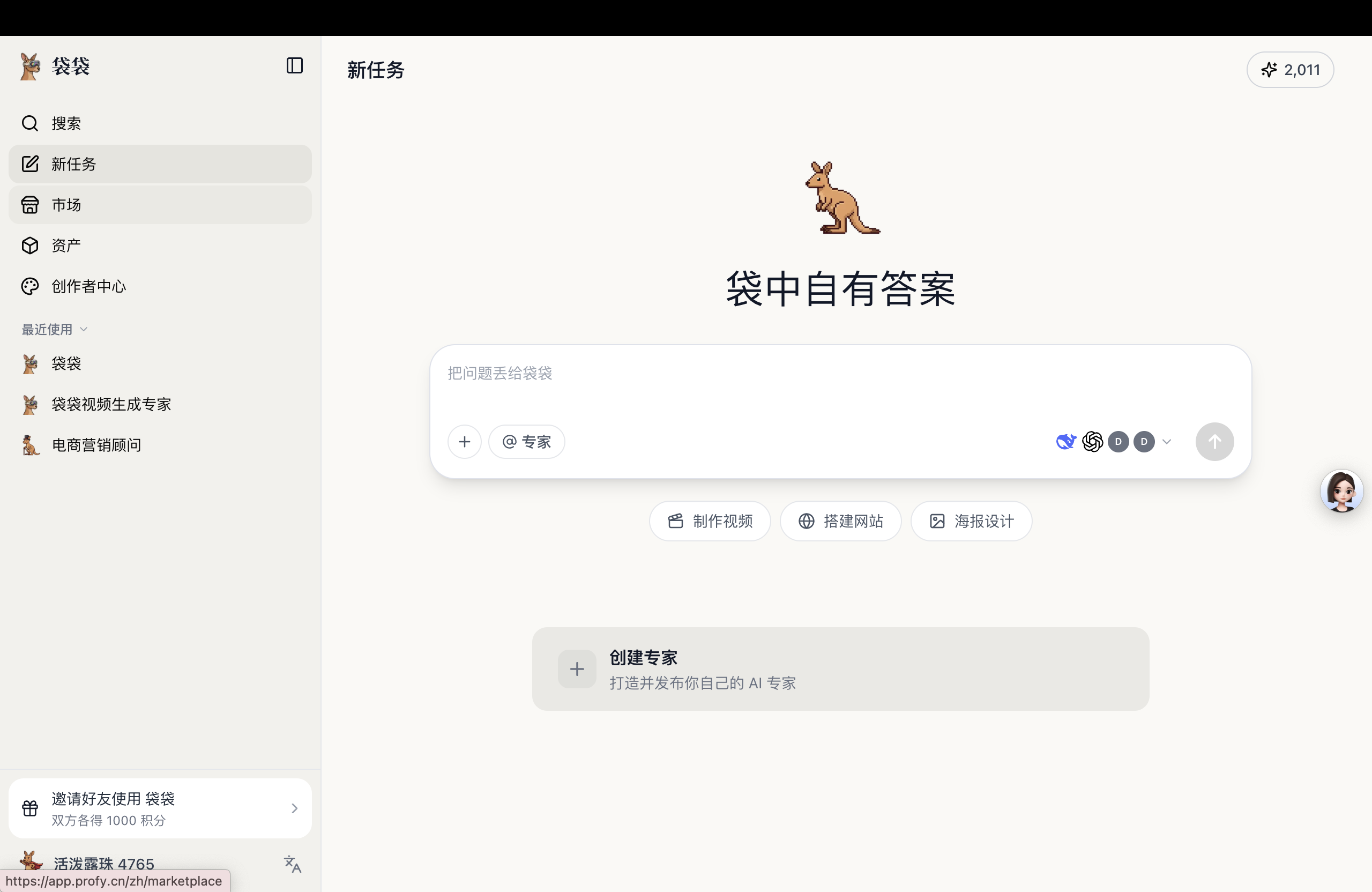This screenshot has height=892, width=1372.
Task: Open 搜索 in the sidebar
Action: tap(160, 123)
